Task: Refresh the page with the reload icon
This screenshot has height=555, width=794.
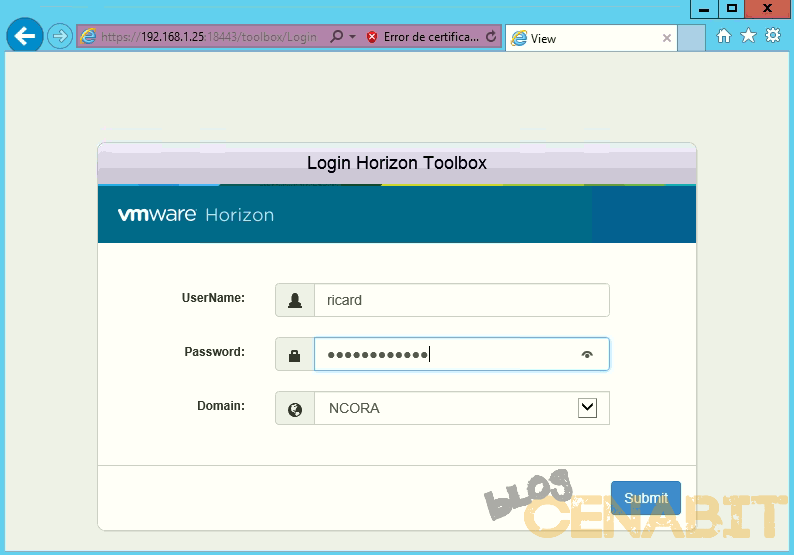Action: [x=491, y=36]
